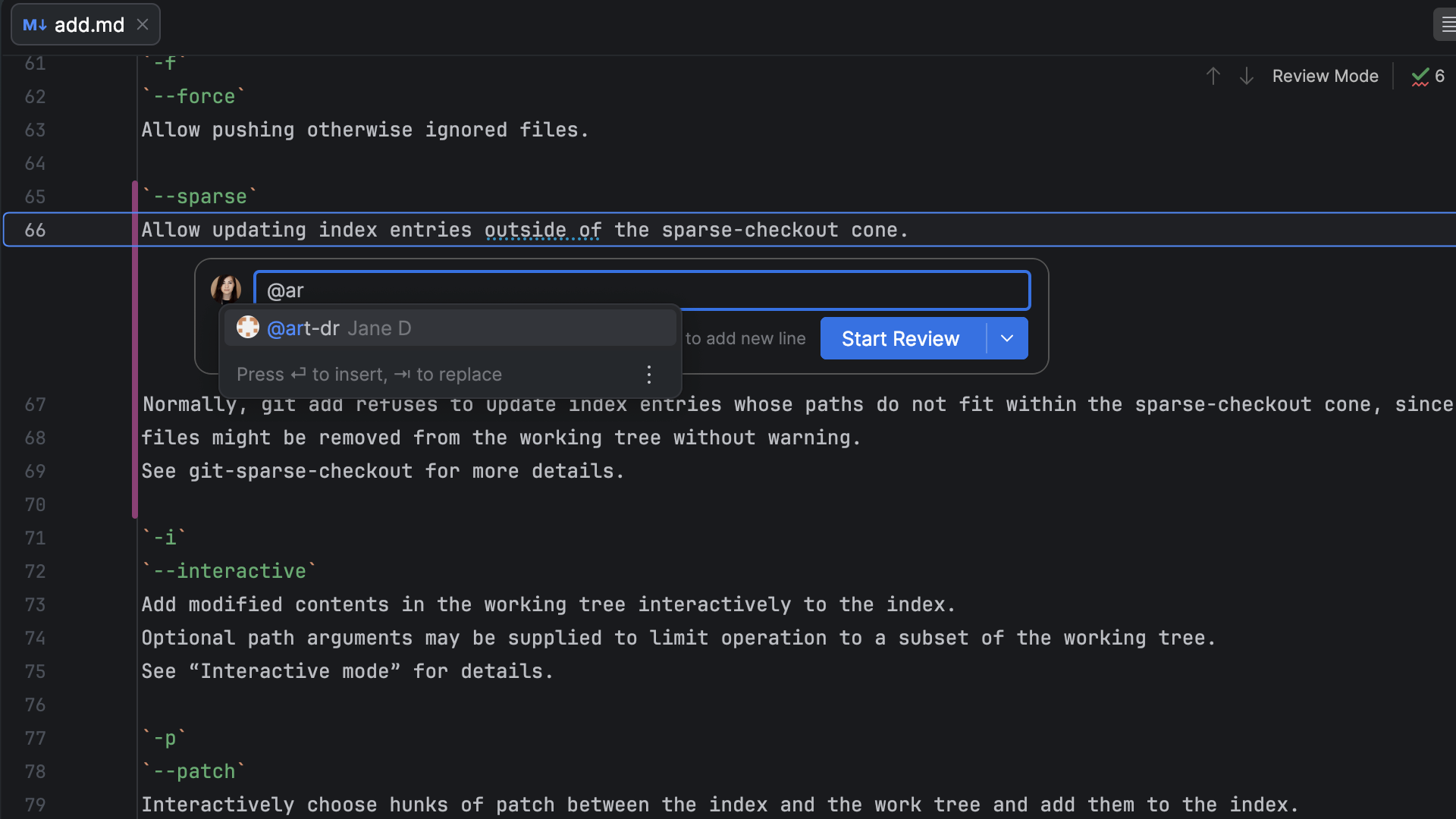Click line 68 "files might be removed" text

(x=501, y=438)
